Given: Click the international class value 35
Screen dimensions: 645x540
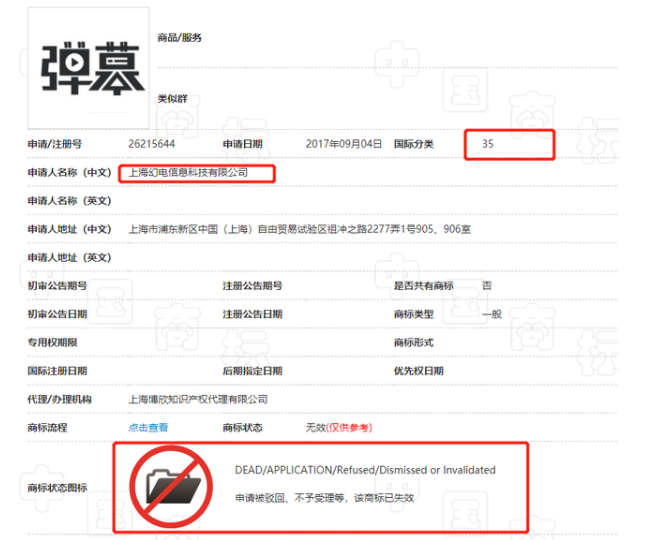Looking at the screenshot, I should pos(487,144).
